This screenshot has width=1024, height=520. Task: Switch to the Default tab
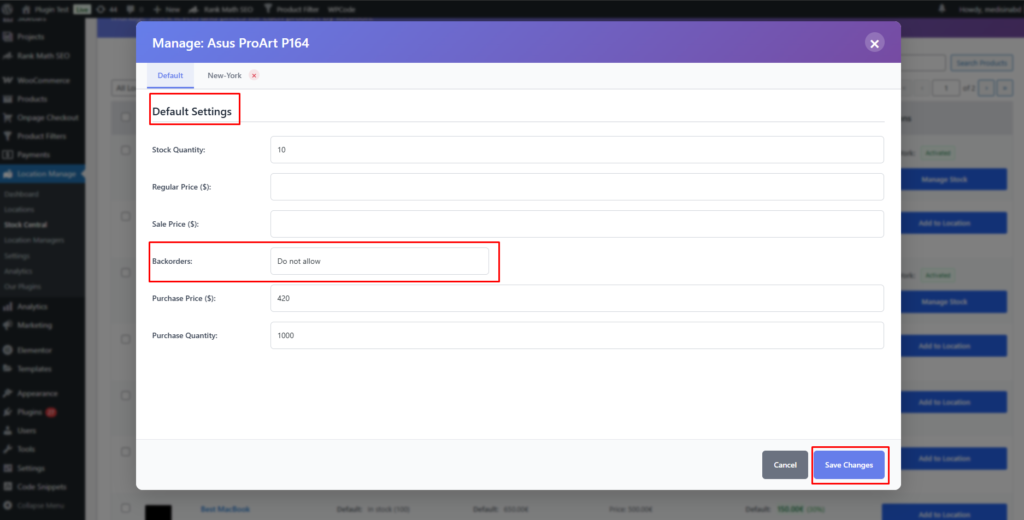tap(170, 76)
